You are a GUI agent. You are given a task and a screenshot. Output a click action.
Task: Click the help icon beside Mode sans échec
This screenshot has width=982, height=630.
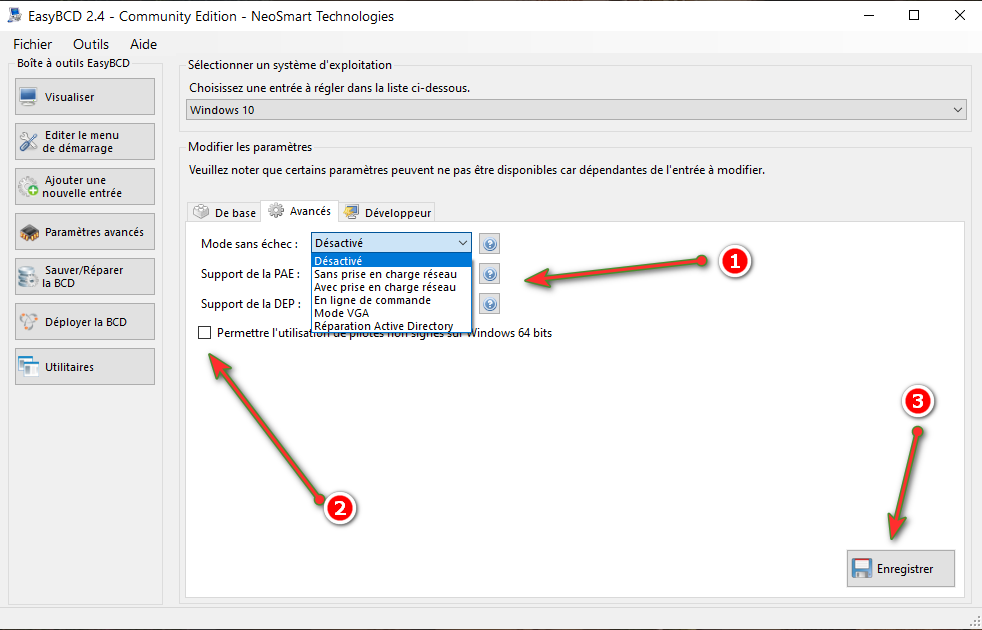pyautogui.click(x=489, y=244)
